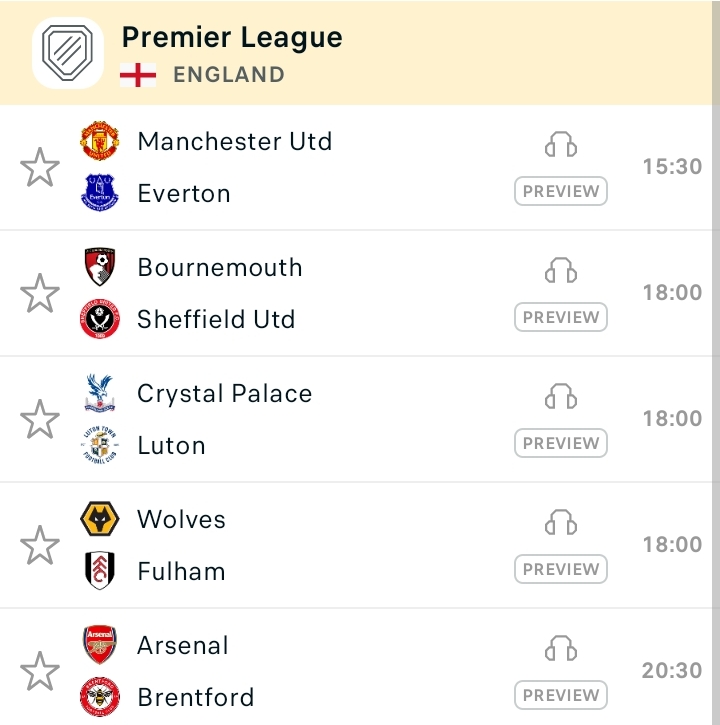
Task: Open audio commentary for Manchester Utd match
Action: 560,144
